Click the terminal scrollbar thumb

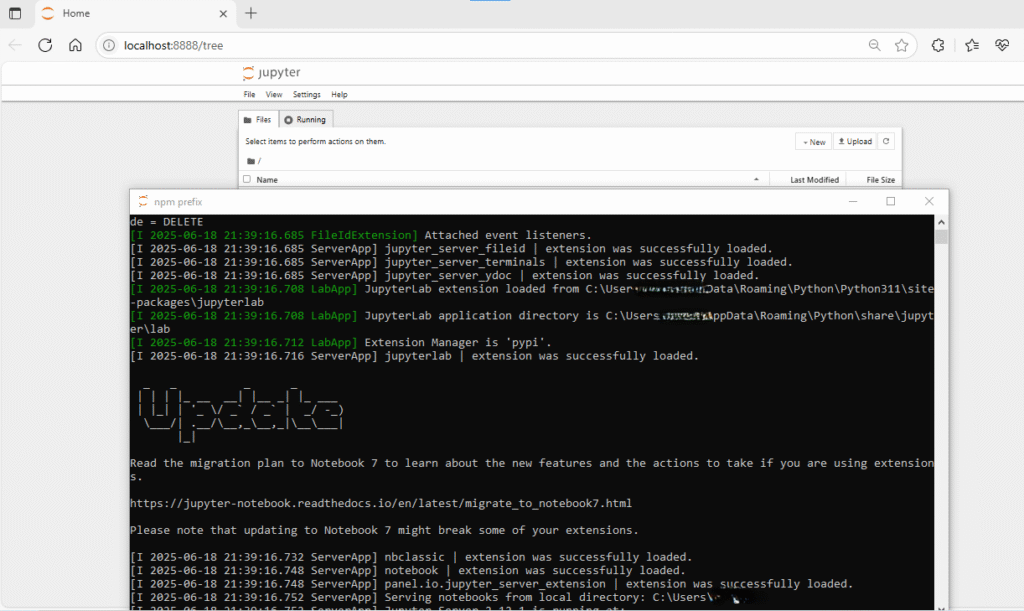point(941,236)
